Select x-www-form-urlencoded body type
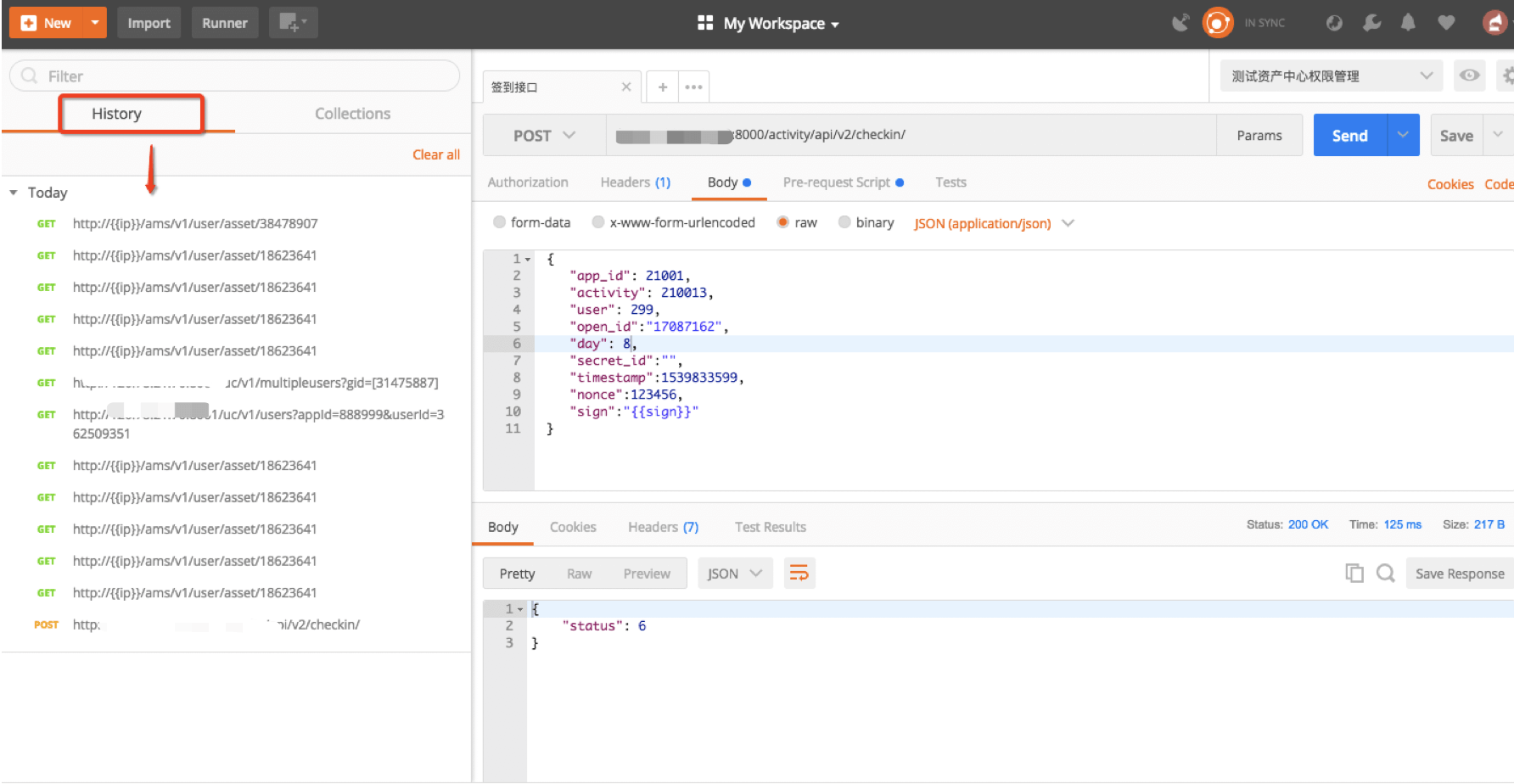 [x=598, y=222]
